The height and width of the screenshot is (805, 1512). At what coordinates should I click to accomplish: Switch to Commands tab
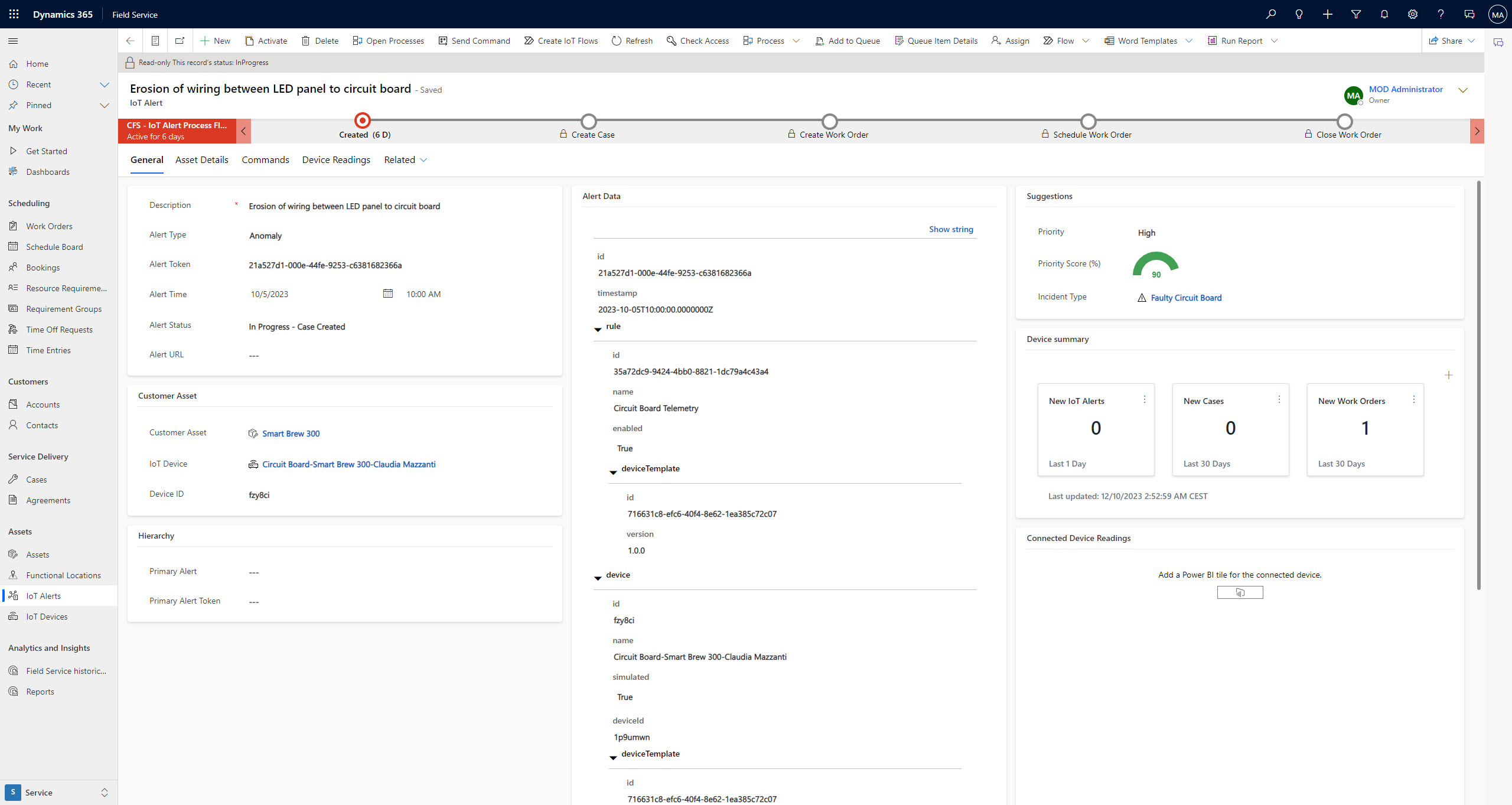[265, 159]
